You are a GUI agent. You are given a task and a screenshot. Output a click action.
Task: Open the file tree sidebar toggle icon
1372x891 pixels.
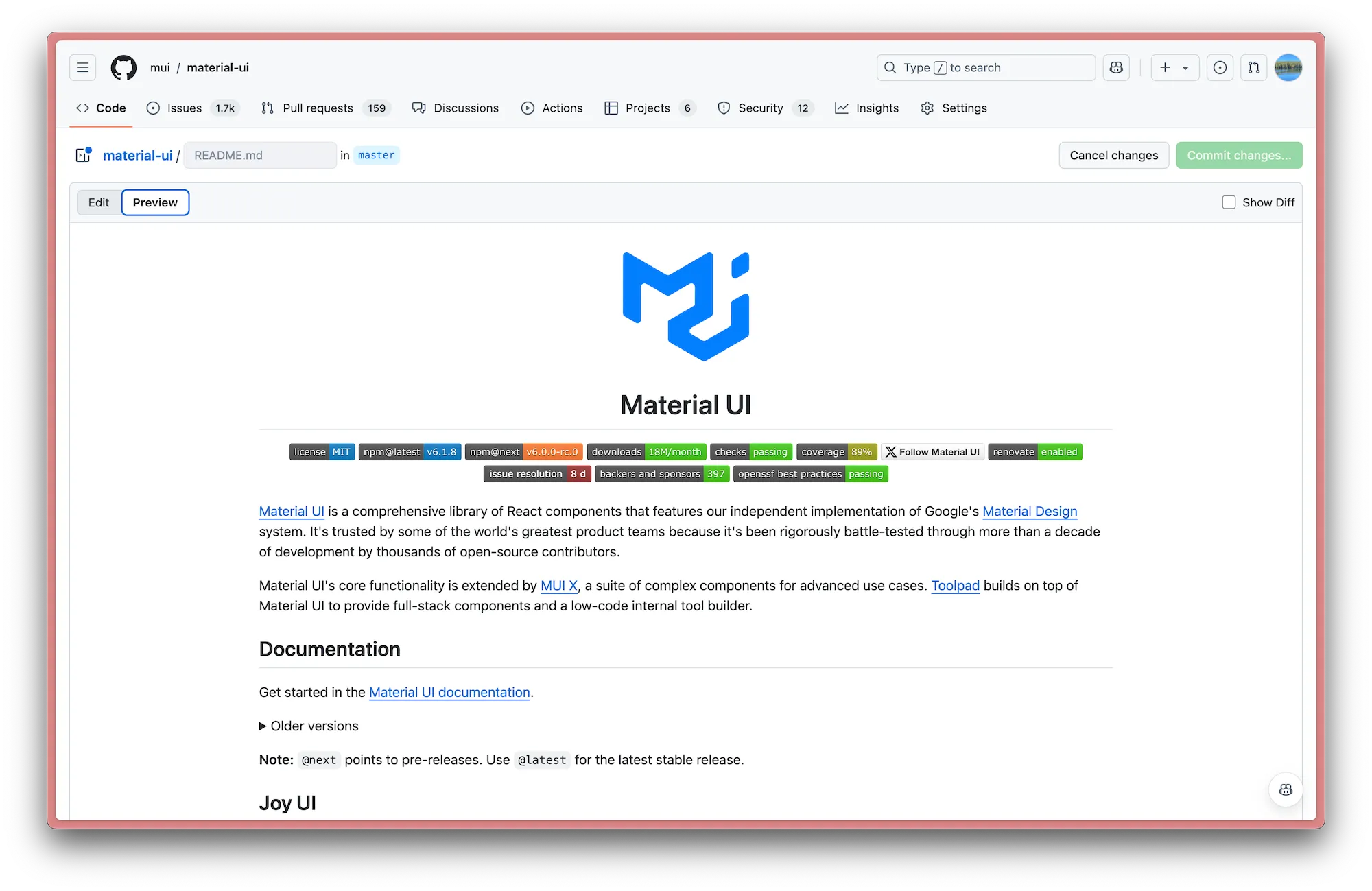tap(84, 155)
